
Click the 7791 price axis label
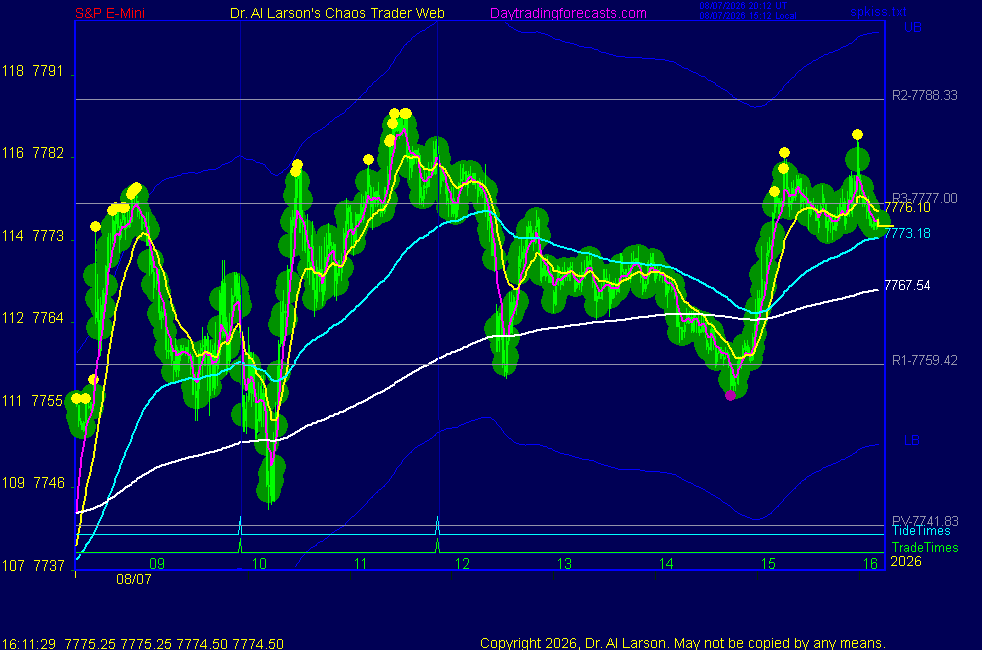[x=48, y=71]
